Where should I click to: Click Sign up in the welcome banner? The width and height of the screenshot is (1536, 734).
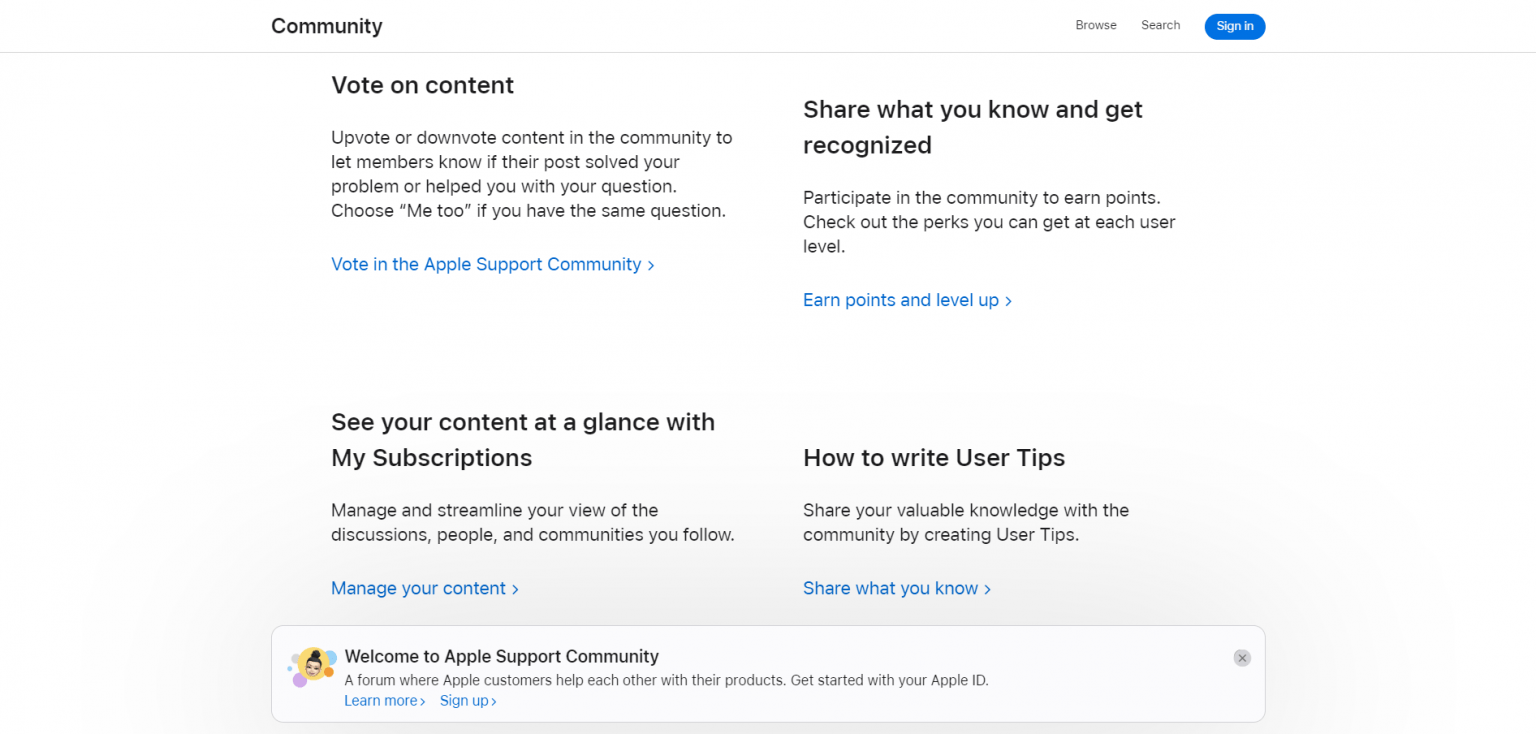click(463, 701)
